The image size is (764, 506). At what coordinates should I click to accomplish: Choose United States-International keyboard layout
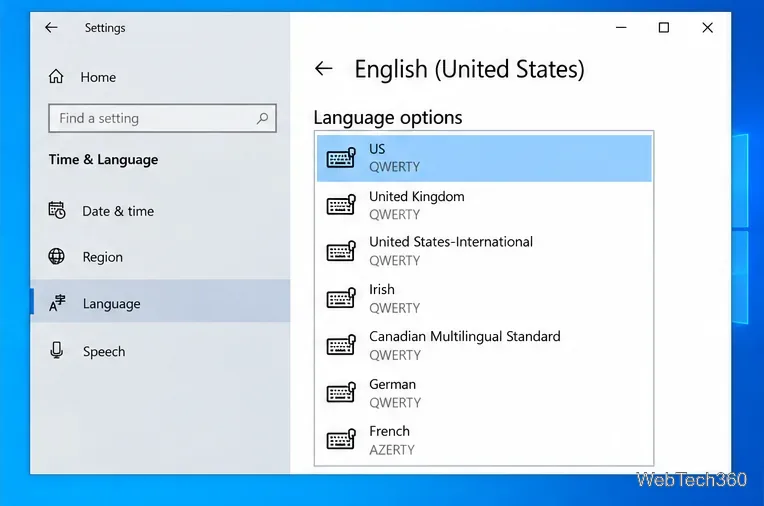pyautogui.click(x=484, y=251)
